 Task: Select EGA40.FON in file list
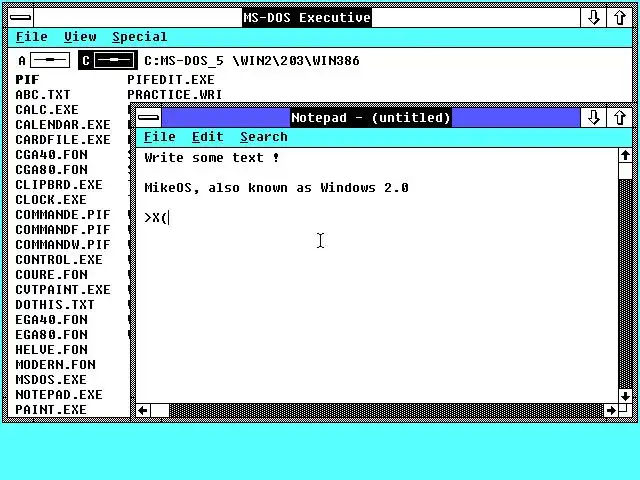(51, 320)
